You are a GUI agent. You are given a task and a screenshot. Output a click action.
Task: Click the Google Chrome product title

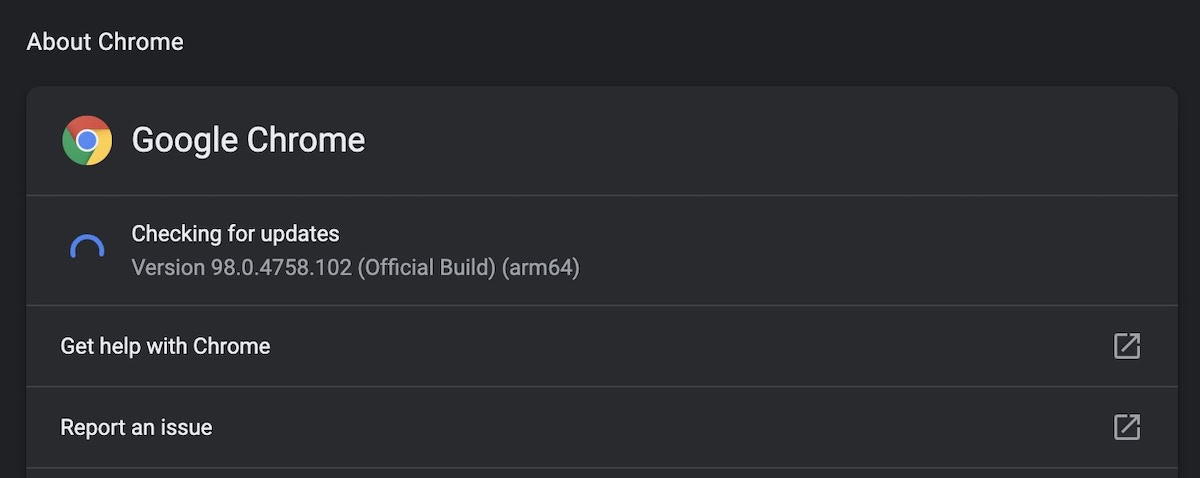point(248,140)
